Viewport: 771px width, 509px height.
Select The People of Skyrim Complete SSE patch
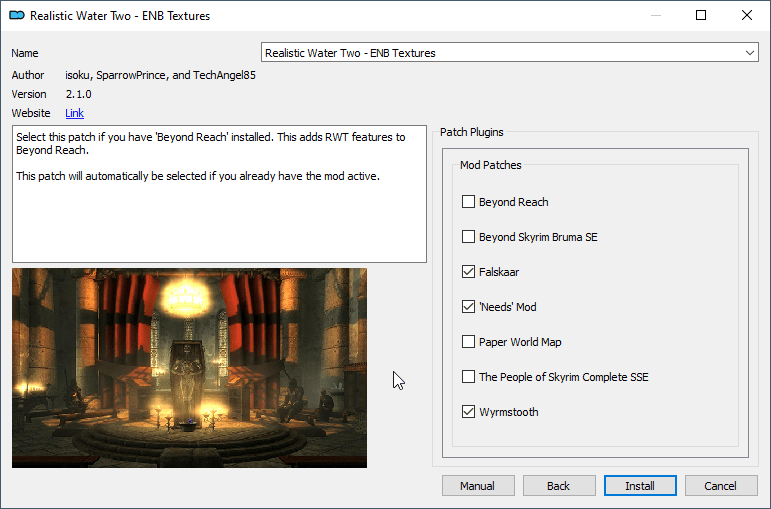point(468,377)
